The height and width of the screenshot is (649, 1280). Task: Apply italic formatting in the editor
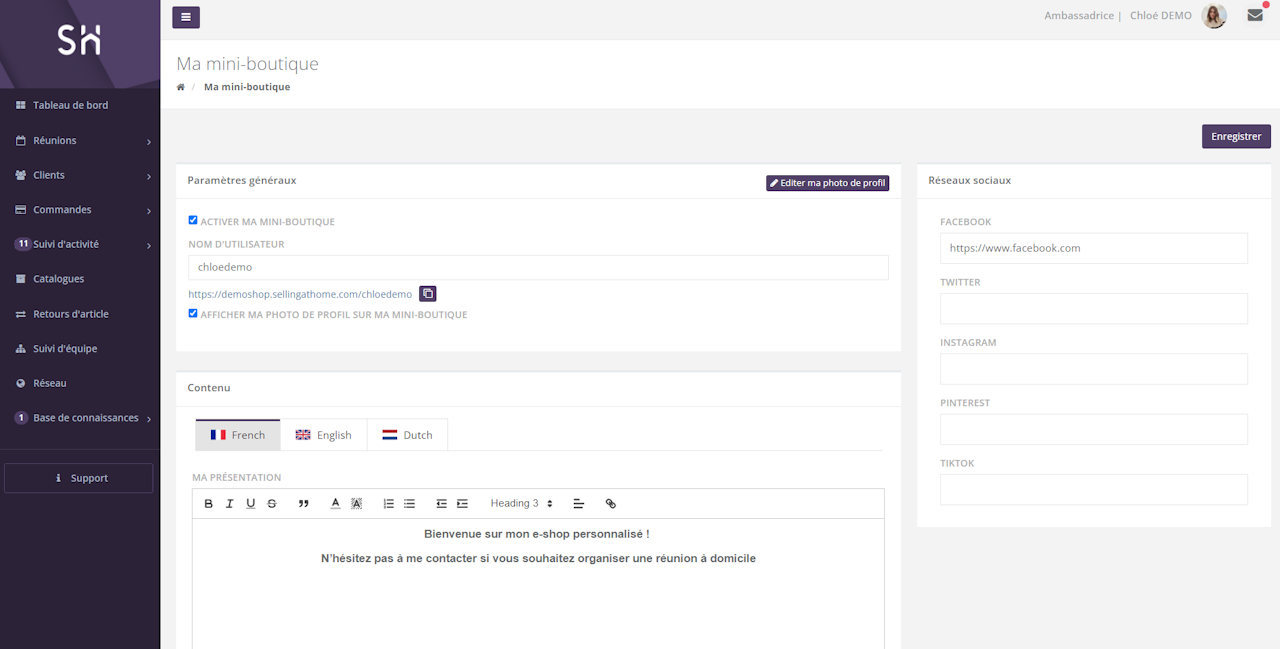coord(230,504)
